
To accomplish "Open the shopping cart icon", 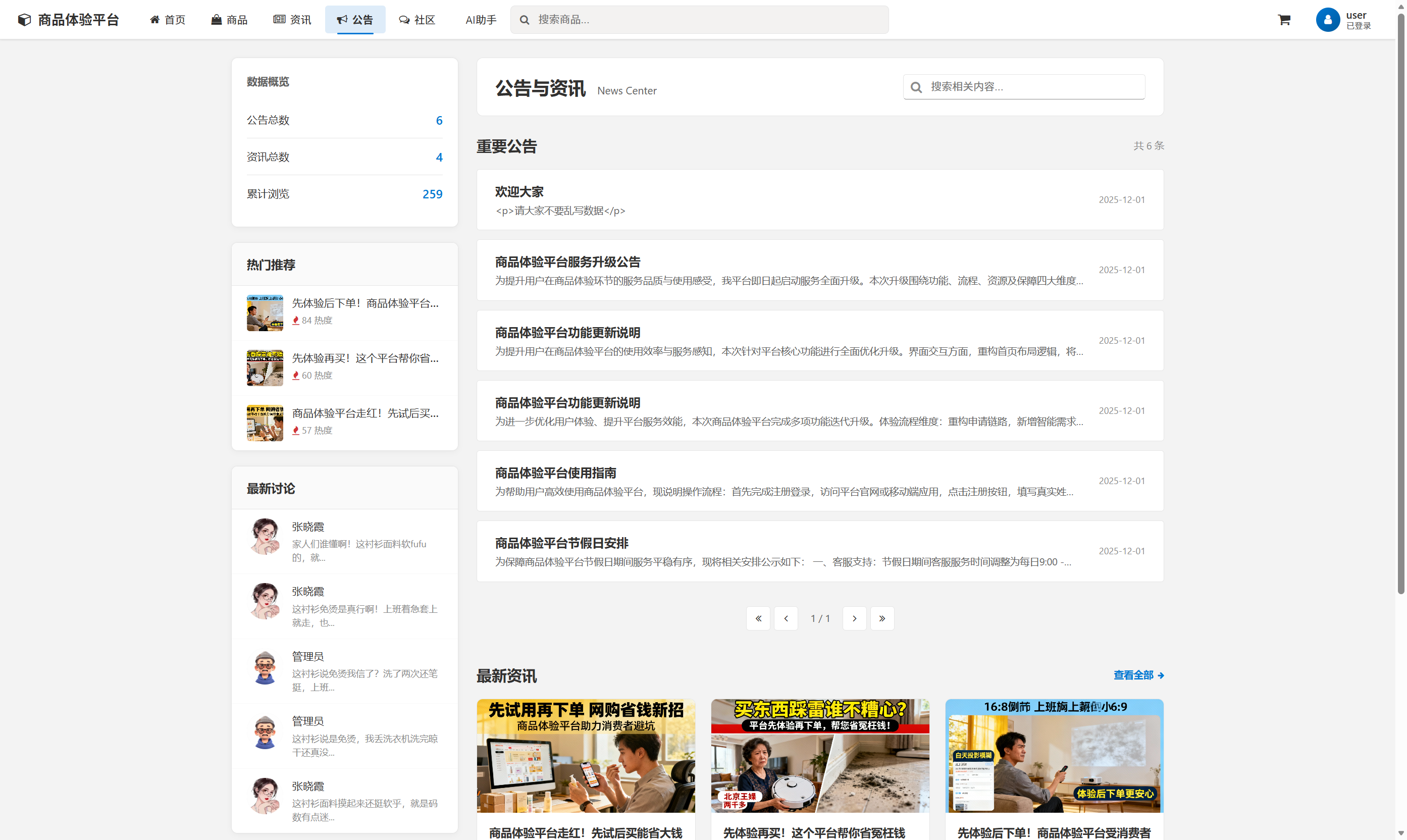I will (x=1284, y=19).
